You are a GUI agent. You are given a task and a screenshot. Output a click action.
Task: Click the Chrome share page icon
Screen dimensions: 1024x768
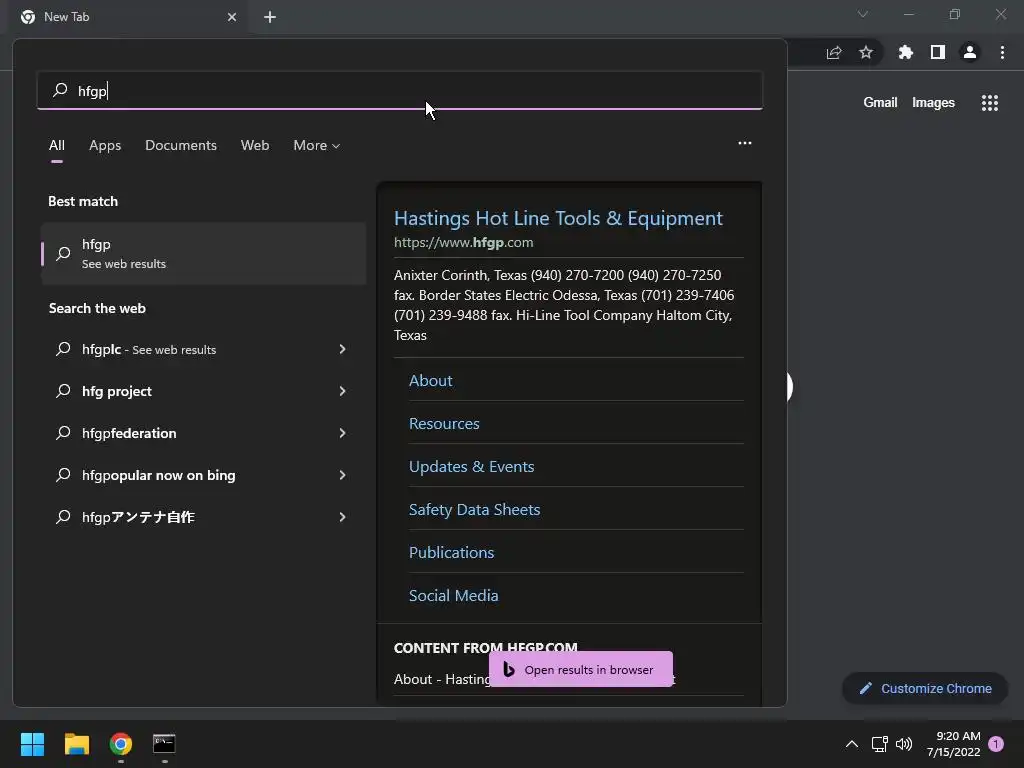coord(834,52)
